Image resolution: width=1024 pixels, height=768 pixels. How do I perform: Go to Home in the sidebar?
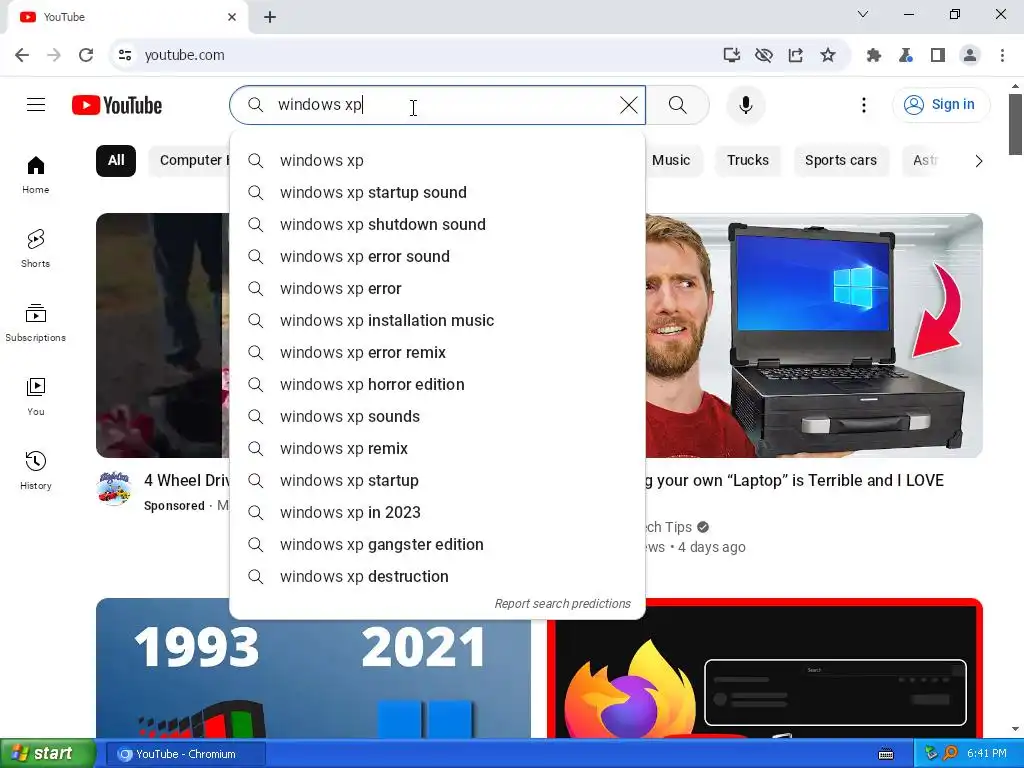click(36, 174)
